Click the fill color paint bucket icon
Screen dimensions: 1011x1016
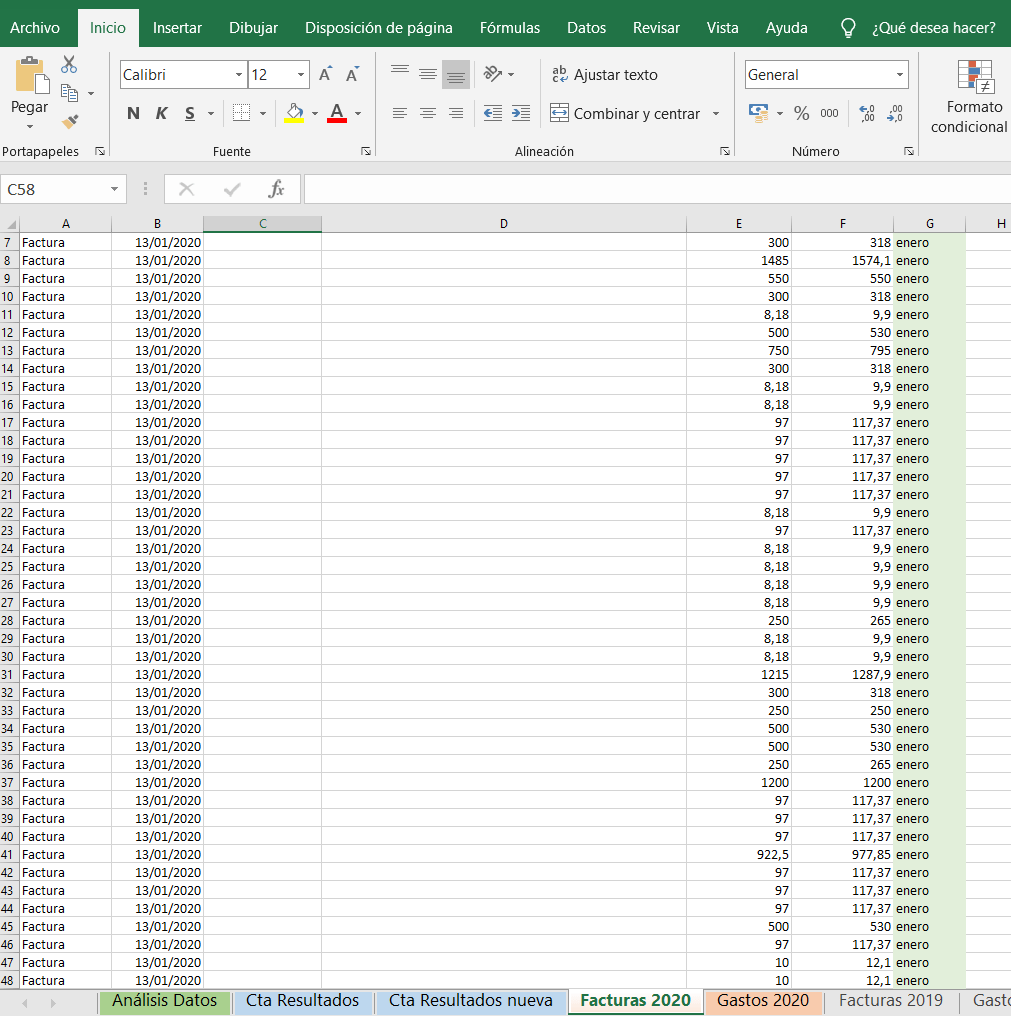coord(294,113)
